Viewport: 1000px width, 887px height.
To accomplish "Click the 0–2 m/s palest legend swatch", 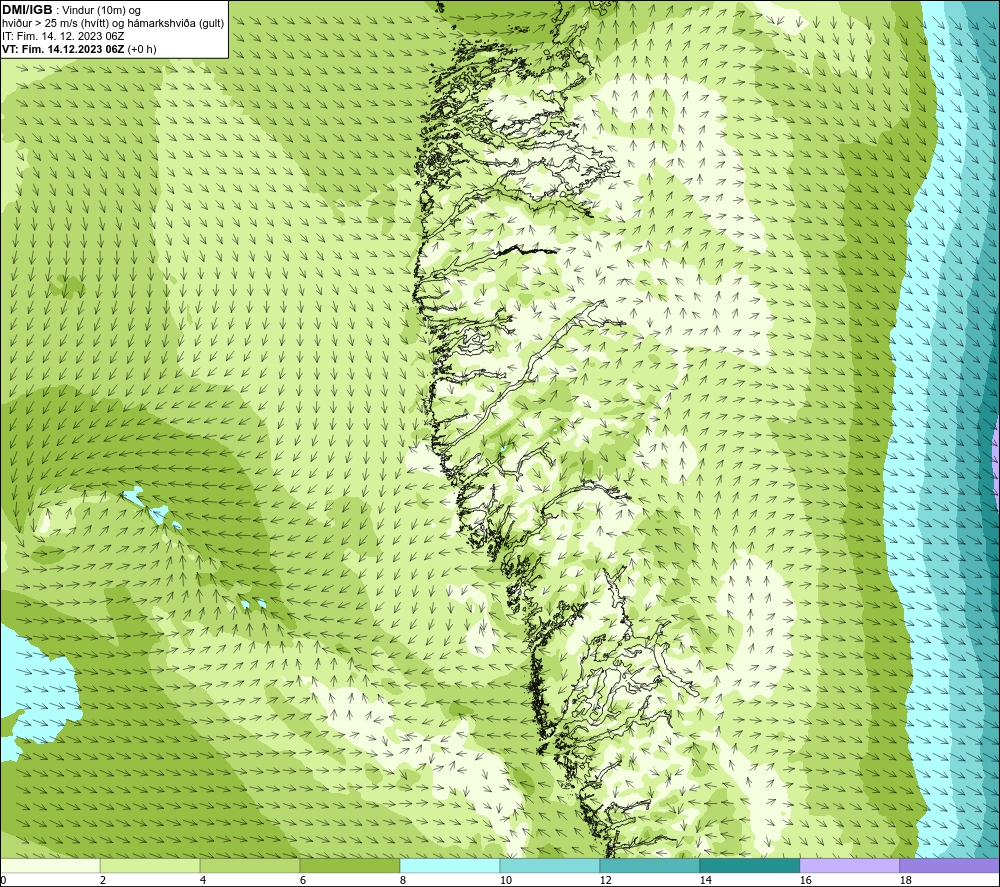I will coord(50,865).
